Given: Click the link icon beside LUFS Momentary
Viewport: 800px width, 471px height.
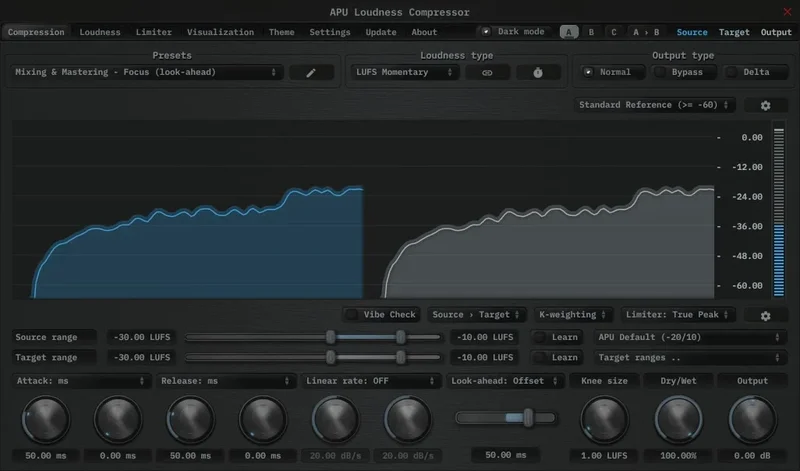Looking at the screenshot, I should pyautogui.click(x=487, y=72).
